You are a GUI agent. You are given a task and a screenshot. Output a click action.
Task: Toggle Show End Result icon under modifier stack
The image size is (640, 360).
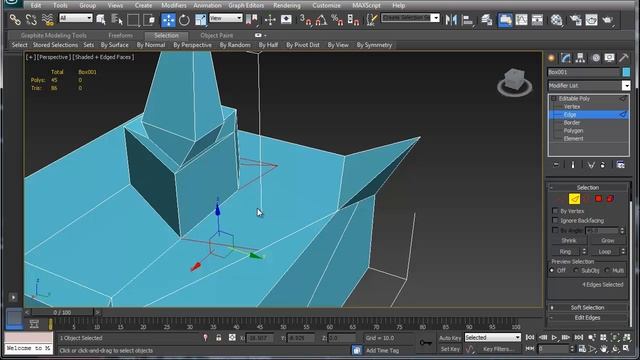point(572,165)
